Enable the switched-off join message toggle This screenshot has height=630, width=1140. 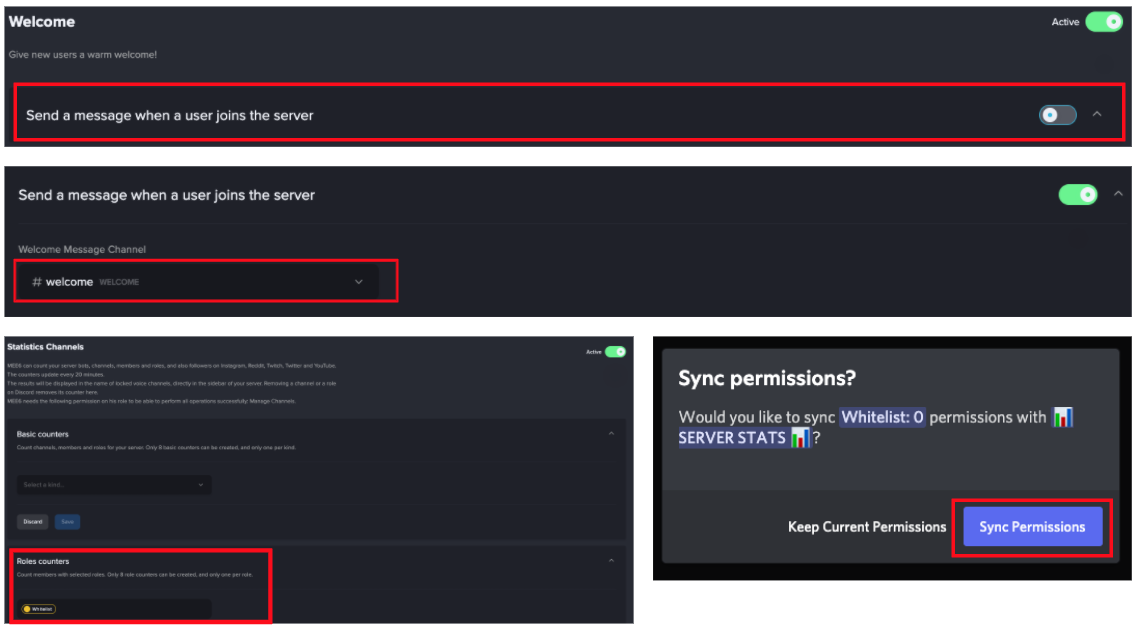pos(1057,115)
